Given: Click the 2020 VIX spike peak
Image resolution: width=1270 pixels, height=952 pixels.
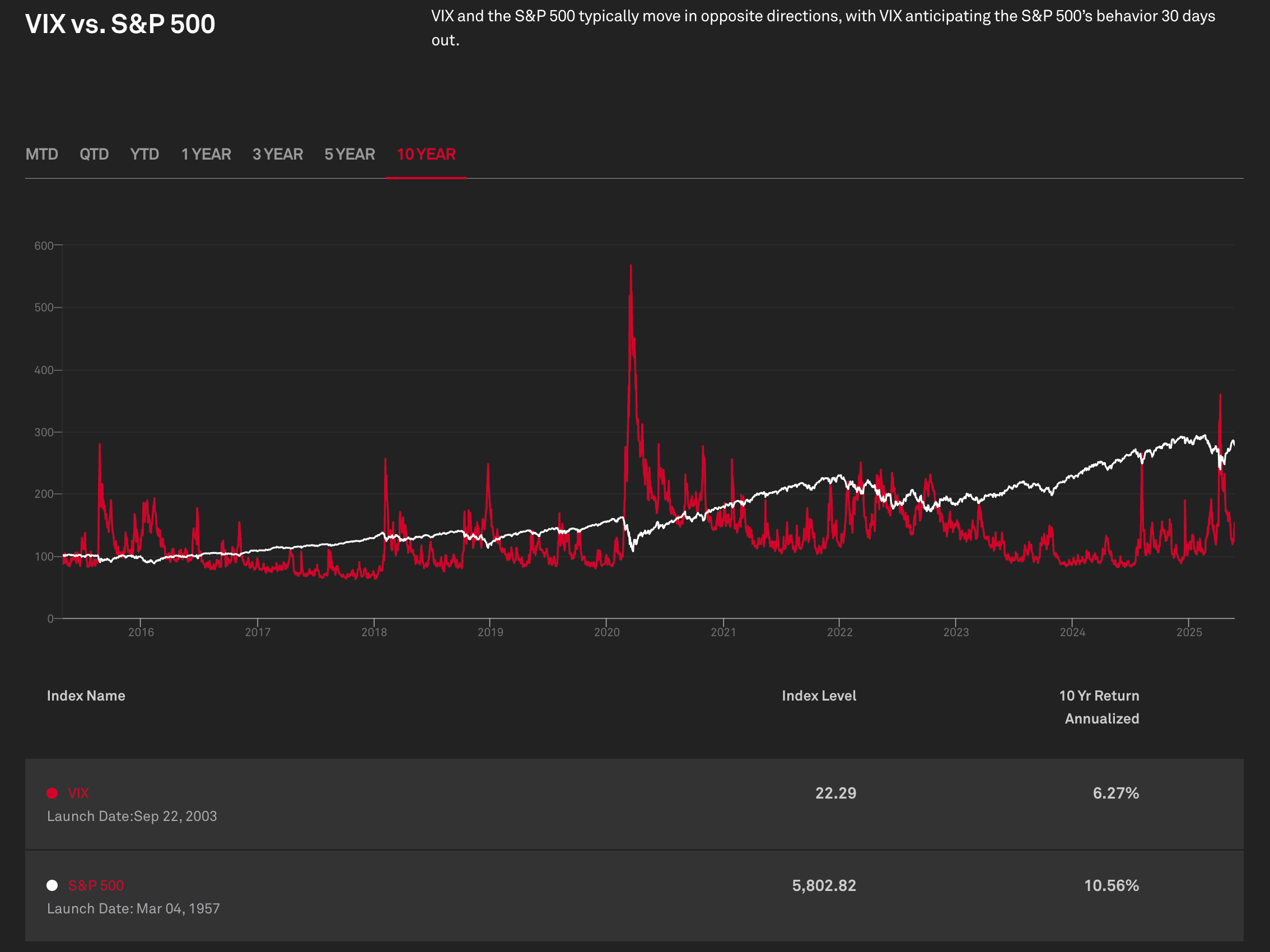Looking at the screenshot, I should click(631, 267).
